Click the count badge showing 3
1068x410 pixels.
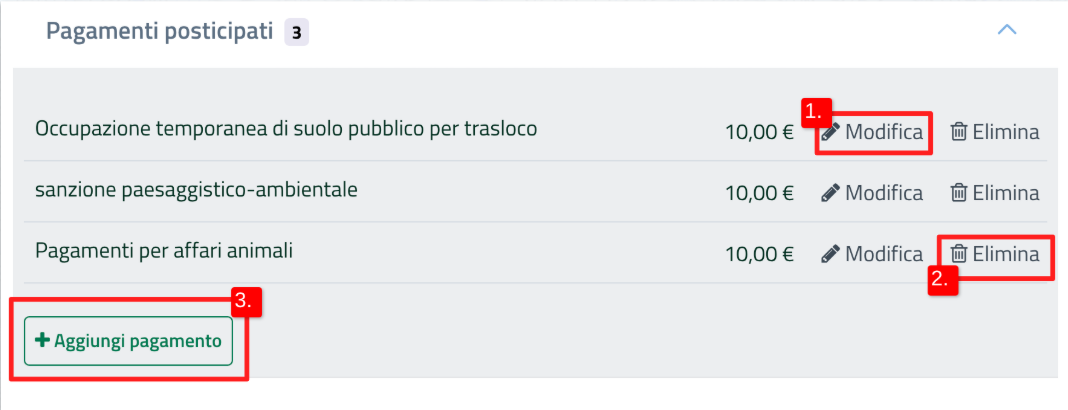click(x=296, y=33)
